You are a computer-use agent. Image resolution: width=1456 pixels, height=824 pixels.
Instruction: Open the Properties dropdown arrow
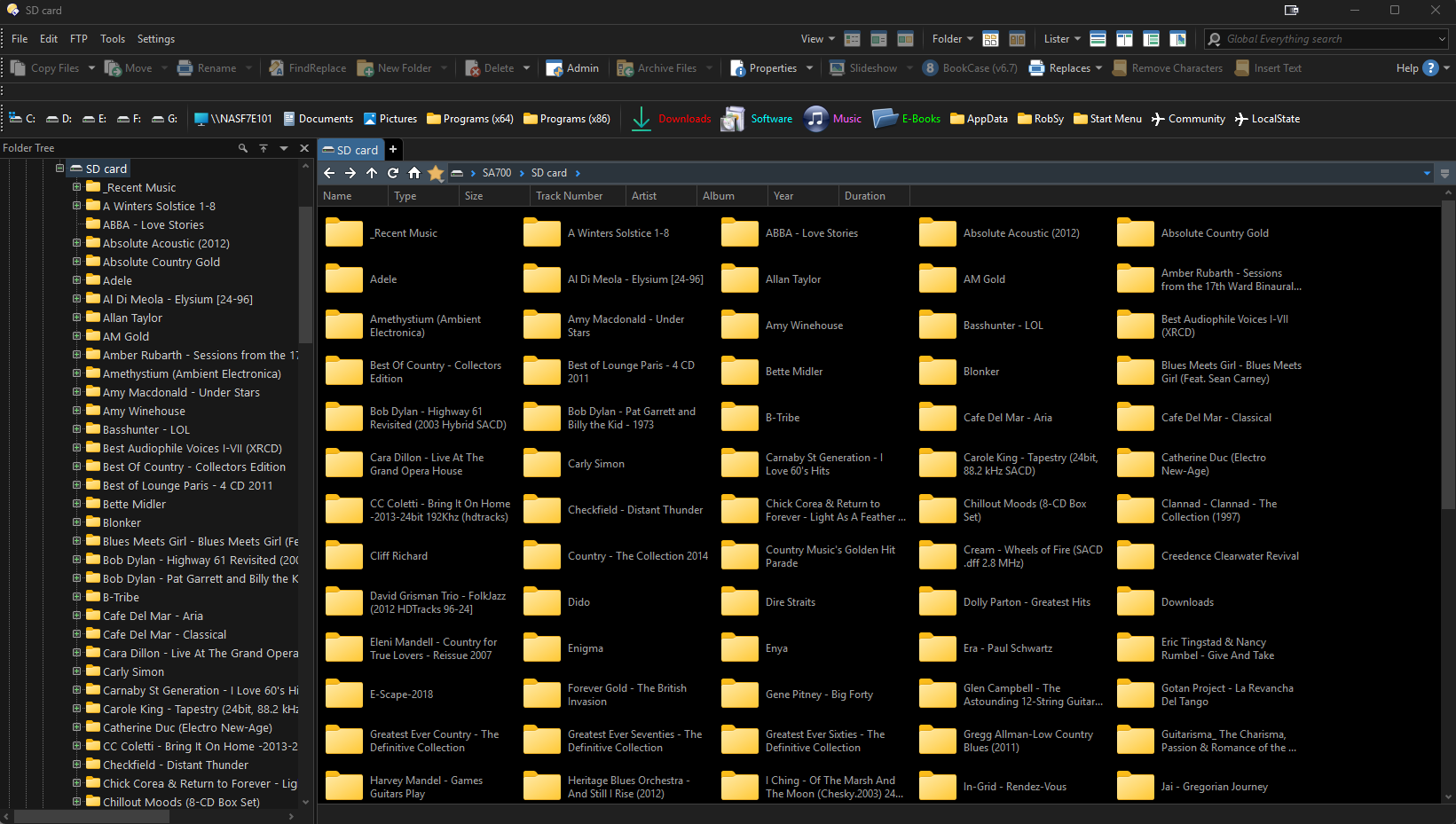point(809,68)
